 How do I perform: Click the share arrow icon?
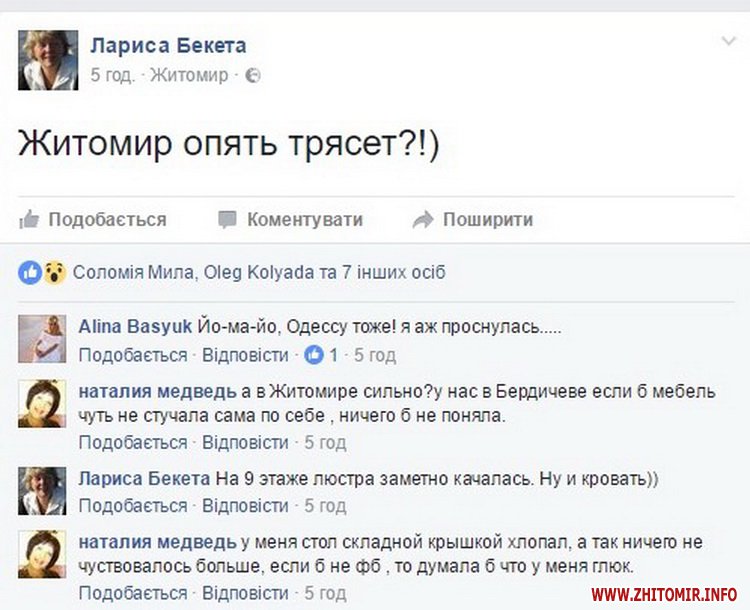(423, 219)
